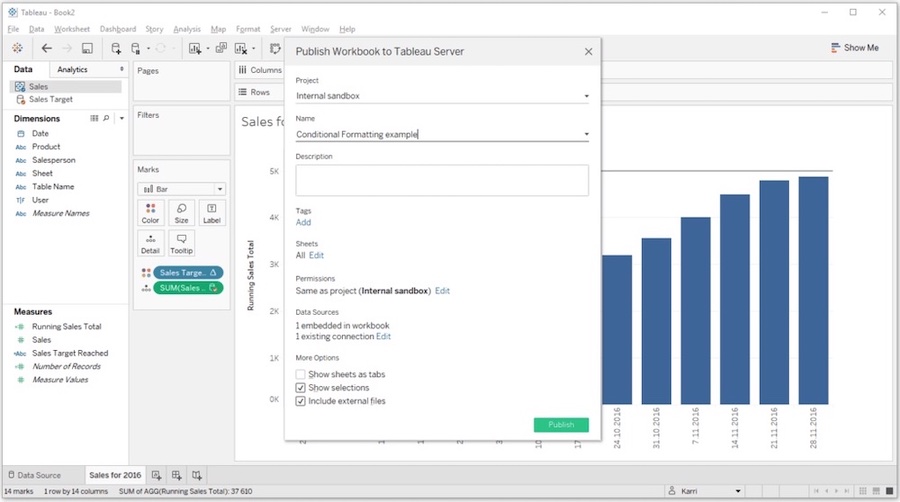The width and height of the screenshot is (900, 502).
Task: Open the Dimensions pane menu arrow
Action: 122,118
